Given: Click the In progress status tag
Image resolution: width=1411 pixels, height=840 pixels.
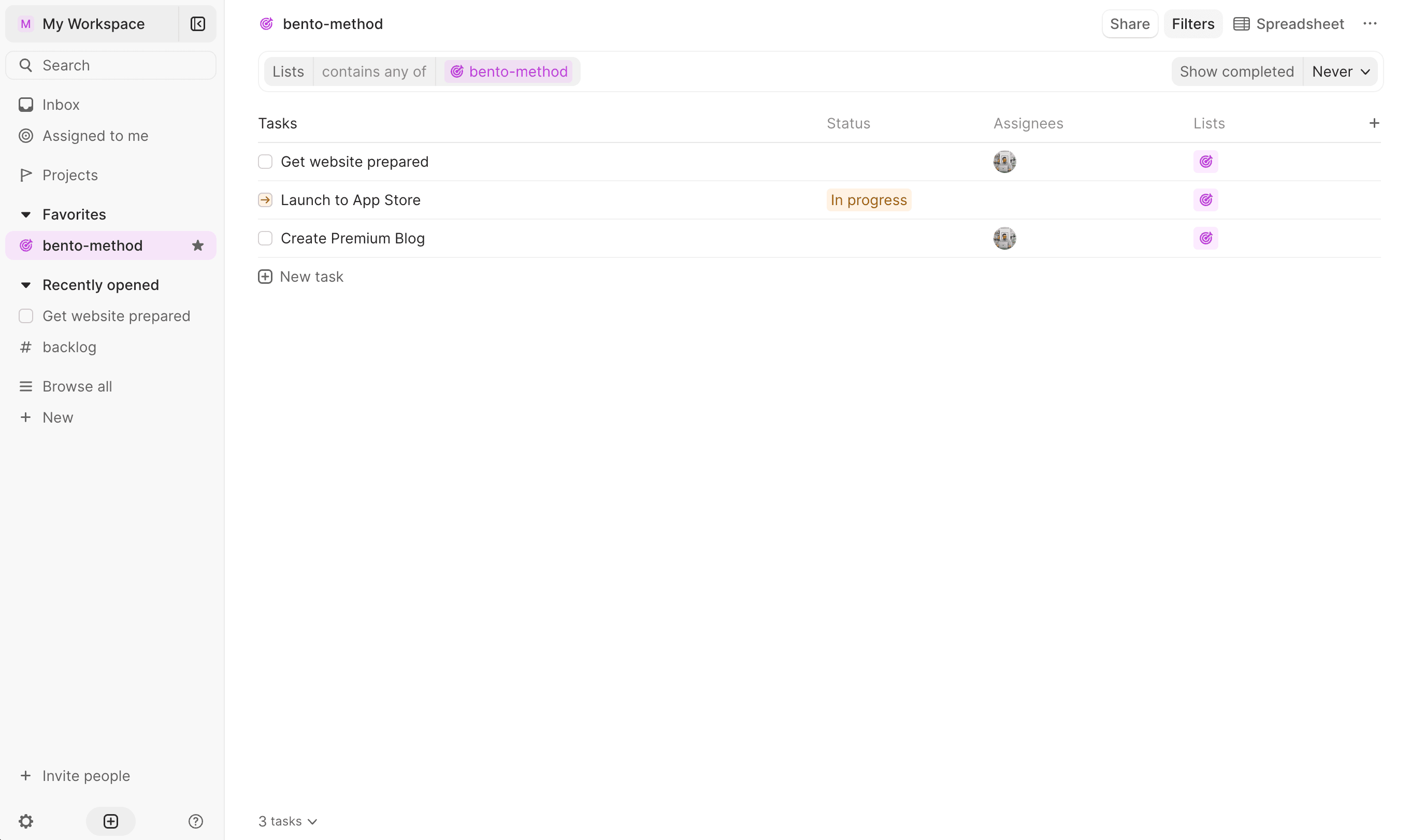Looking at the screenshot, I should pos(868,200).
